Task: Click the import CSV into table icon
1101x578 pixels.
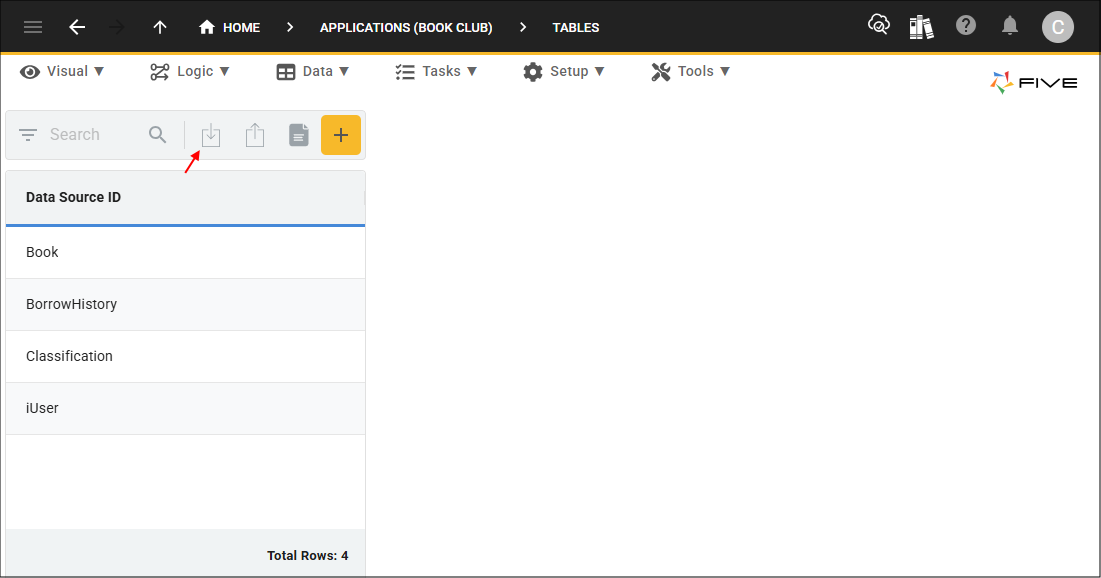Action: click(211, 135)
